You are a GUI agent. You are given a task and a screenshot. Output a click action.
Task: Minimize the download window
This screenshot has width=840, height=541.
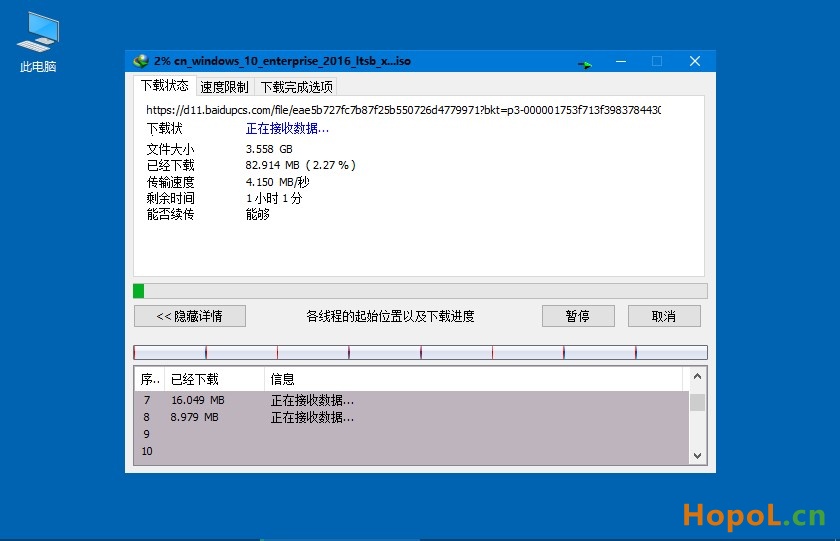[x=621, y=61]
